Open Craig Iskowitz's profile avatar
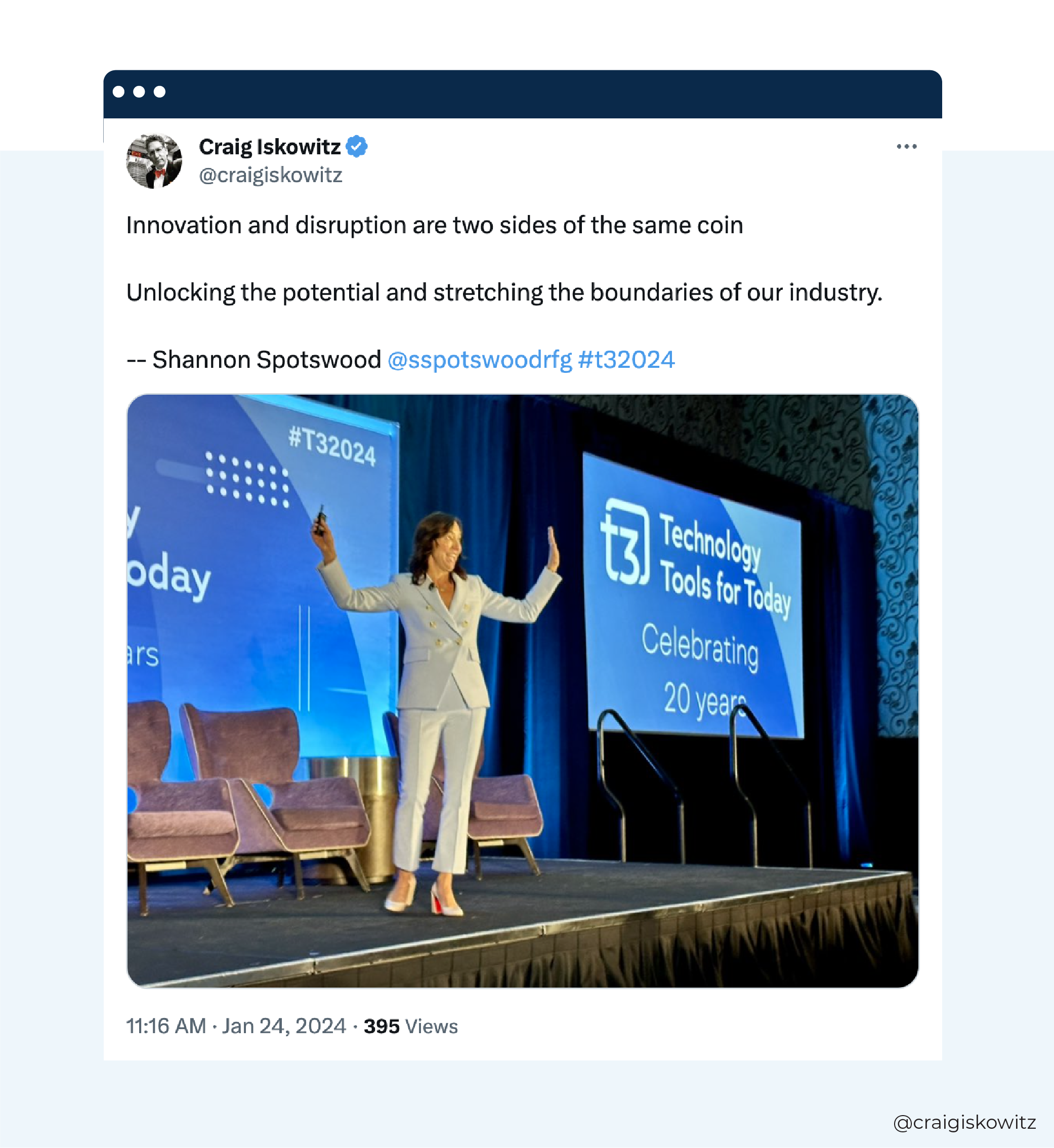This screenshot has width=1054, height=1148. pos(154,161)
